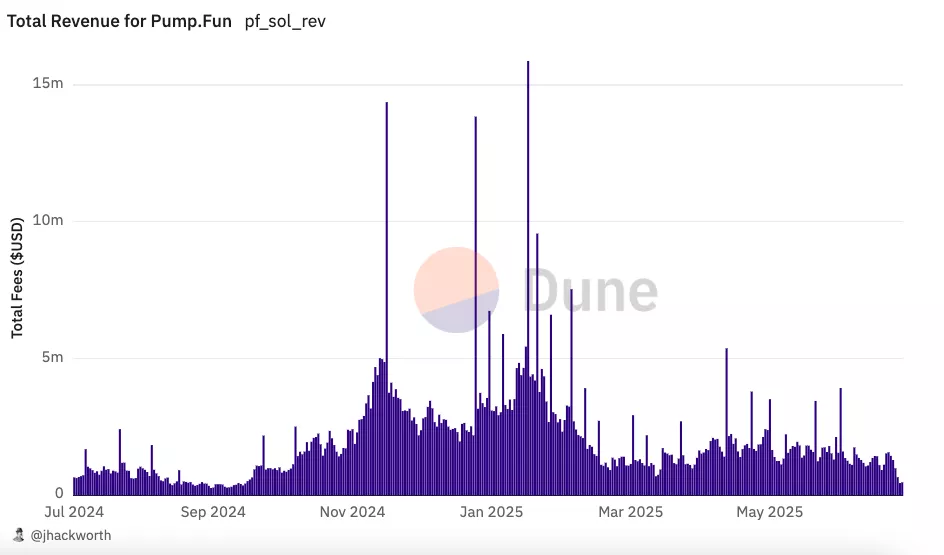The image size is (944, 555).
Task: Open the 'Total Revenue for Pump.Fun' chart title
Action: 120,22
